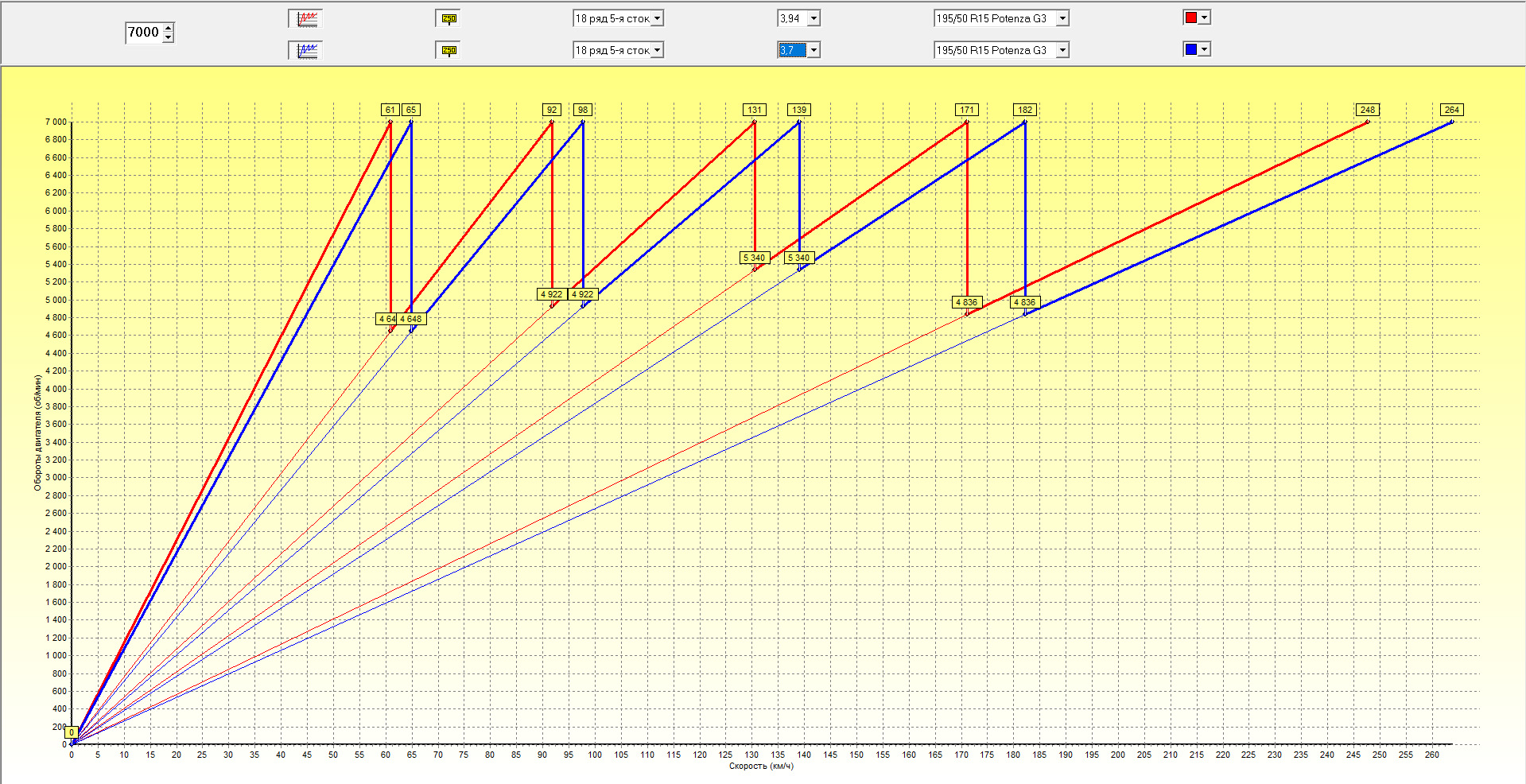Viewport: 1526px width, 784px height.
Task: Toggle the second-row yellow speed label icon
Action: pyautogui.click(x=448, y=50)
